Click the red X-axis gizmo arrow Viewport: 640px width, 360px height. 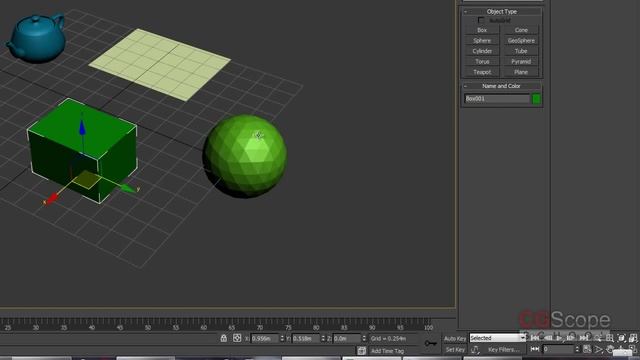coord(52,199)
